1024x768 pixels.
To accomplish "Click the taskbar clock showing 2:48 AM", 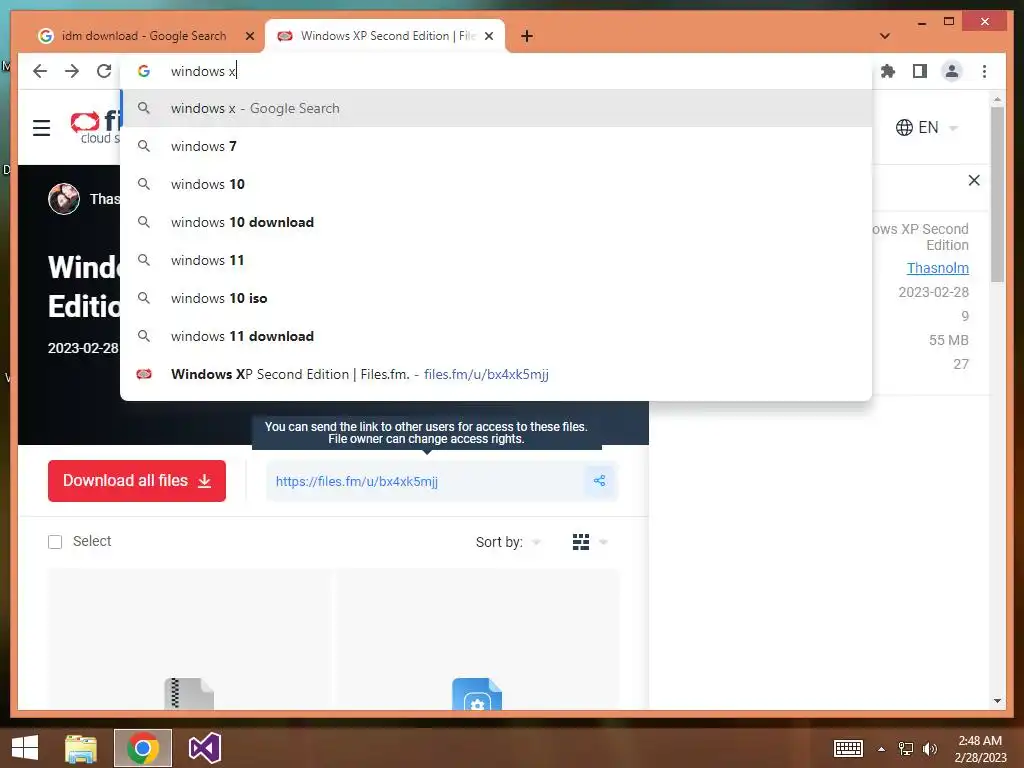I will [980, 748].
